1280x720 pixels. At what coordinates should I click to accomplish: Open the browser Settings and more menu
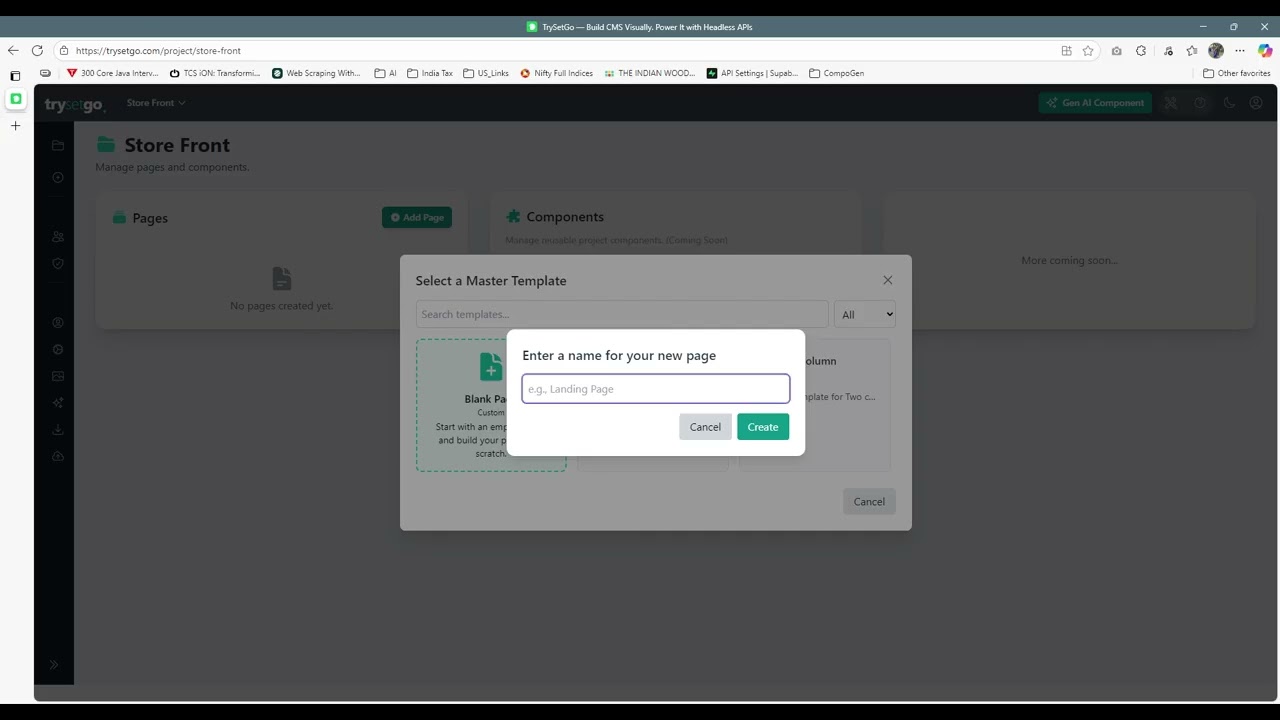(1240, 50)
